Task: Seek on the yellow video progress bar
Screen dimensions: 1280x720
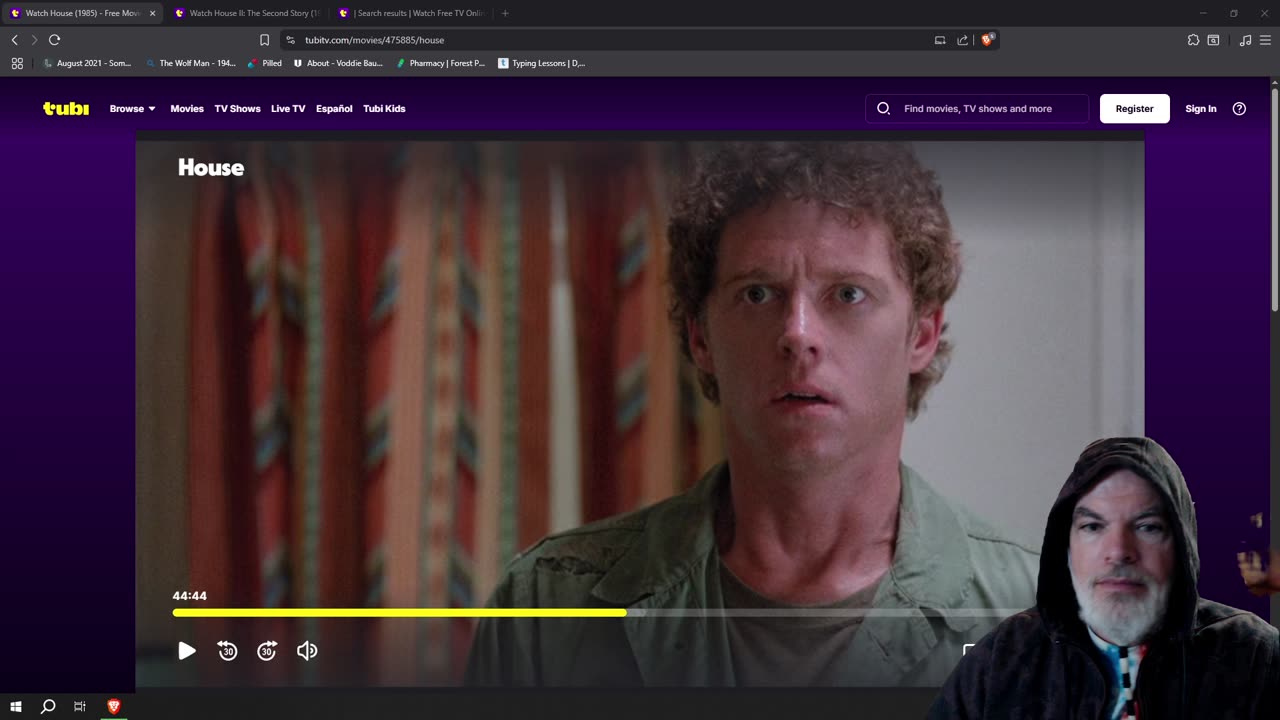Action: click(x=400, y=612)
